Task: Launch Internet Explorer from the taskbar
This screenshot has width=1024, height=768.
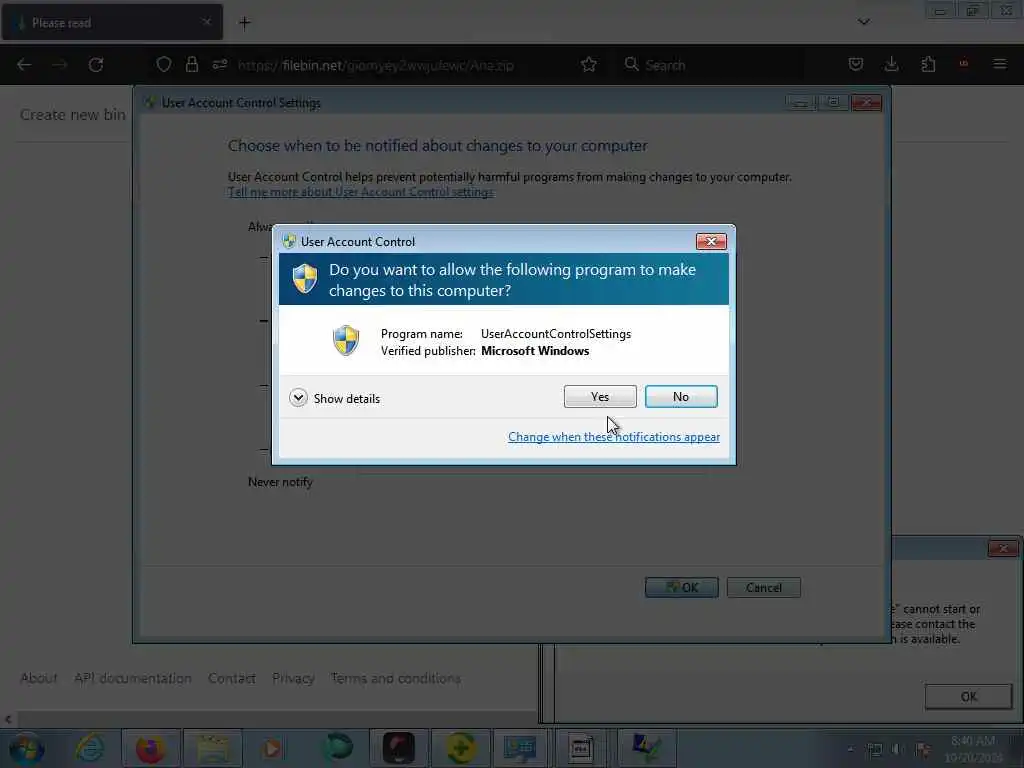Action: [x=89, y=748]
